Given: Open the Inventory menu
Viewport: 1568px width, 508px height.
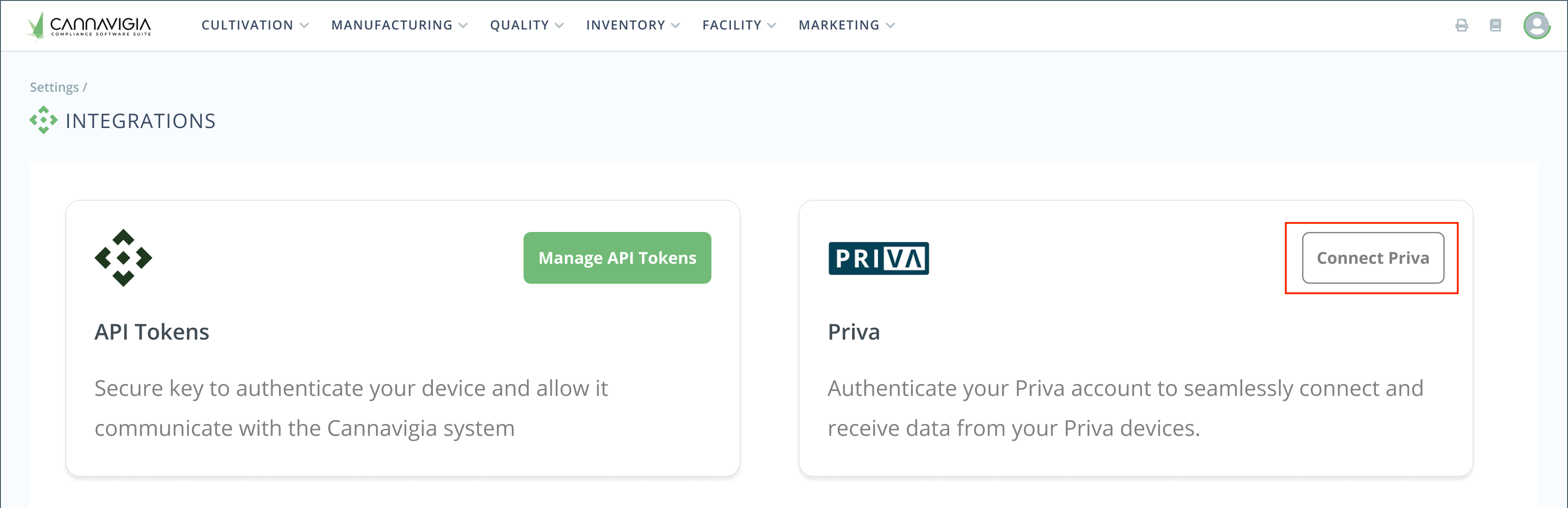Looking at the screenshot, I should point(632,25).
